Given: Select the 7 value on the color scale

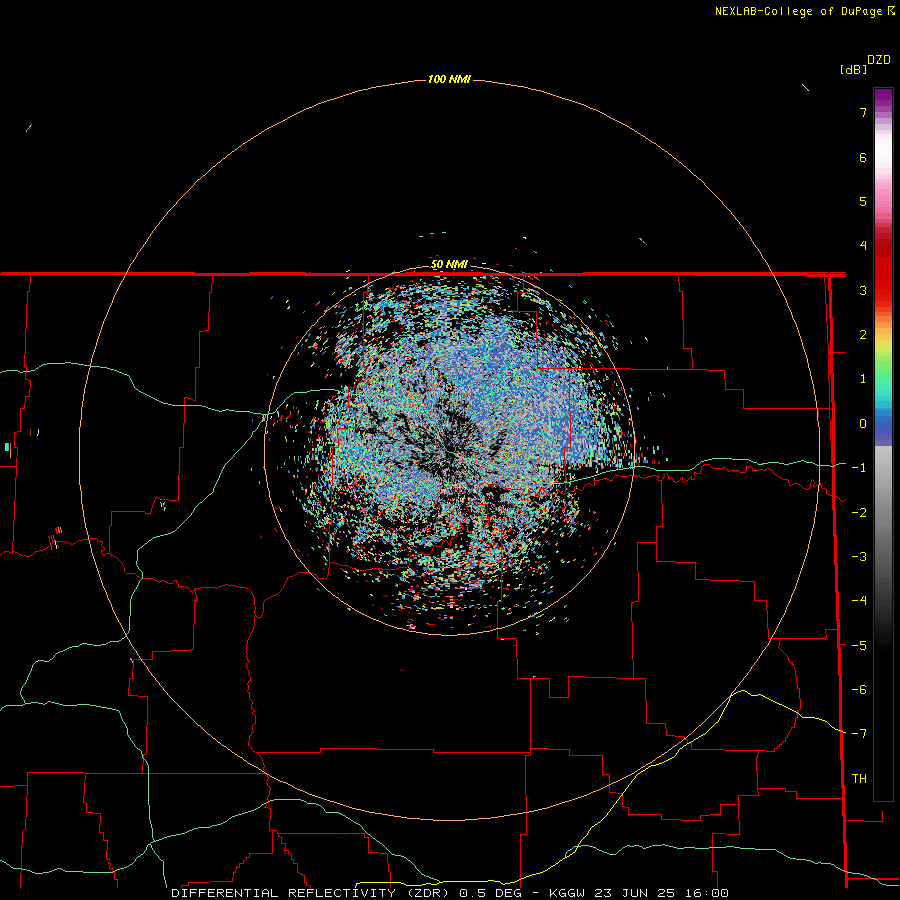Looking at the screenshot, I should 863,112.
